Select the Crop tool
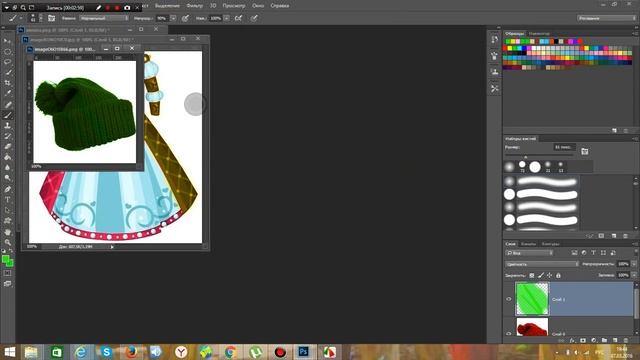 pos(7,83)
